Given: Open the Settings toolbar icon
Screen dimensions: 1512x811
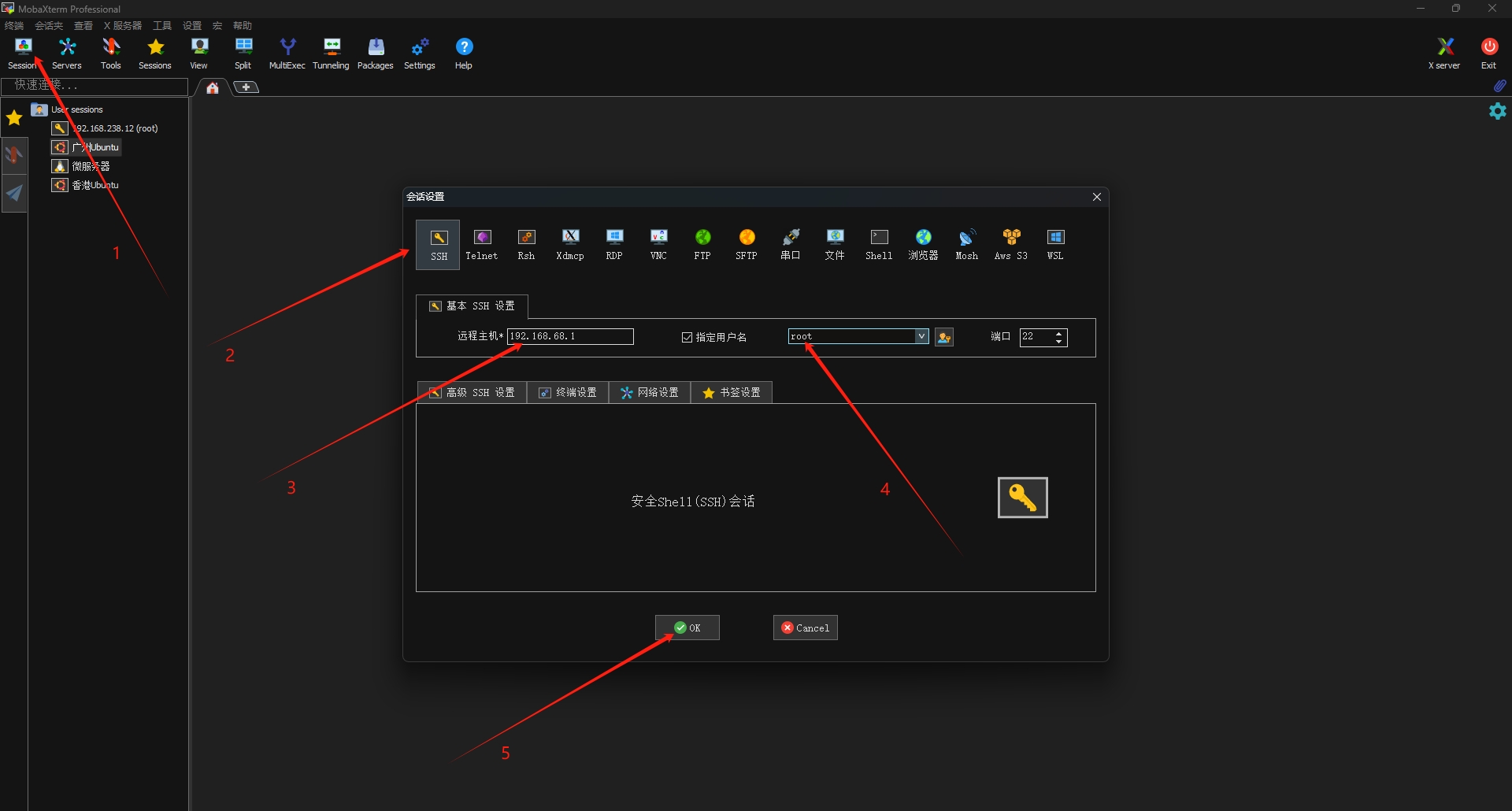Looking at the screenshot, I should [420, 54].
